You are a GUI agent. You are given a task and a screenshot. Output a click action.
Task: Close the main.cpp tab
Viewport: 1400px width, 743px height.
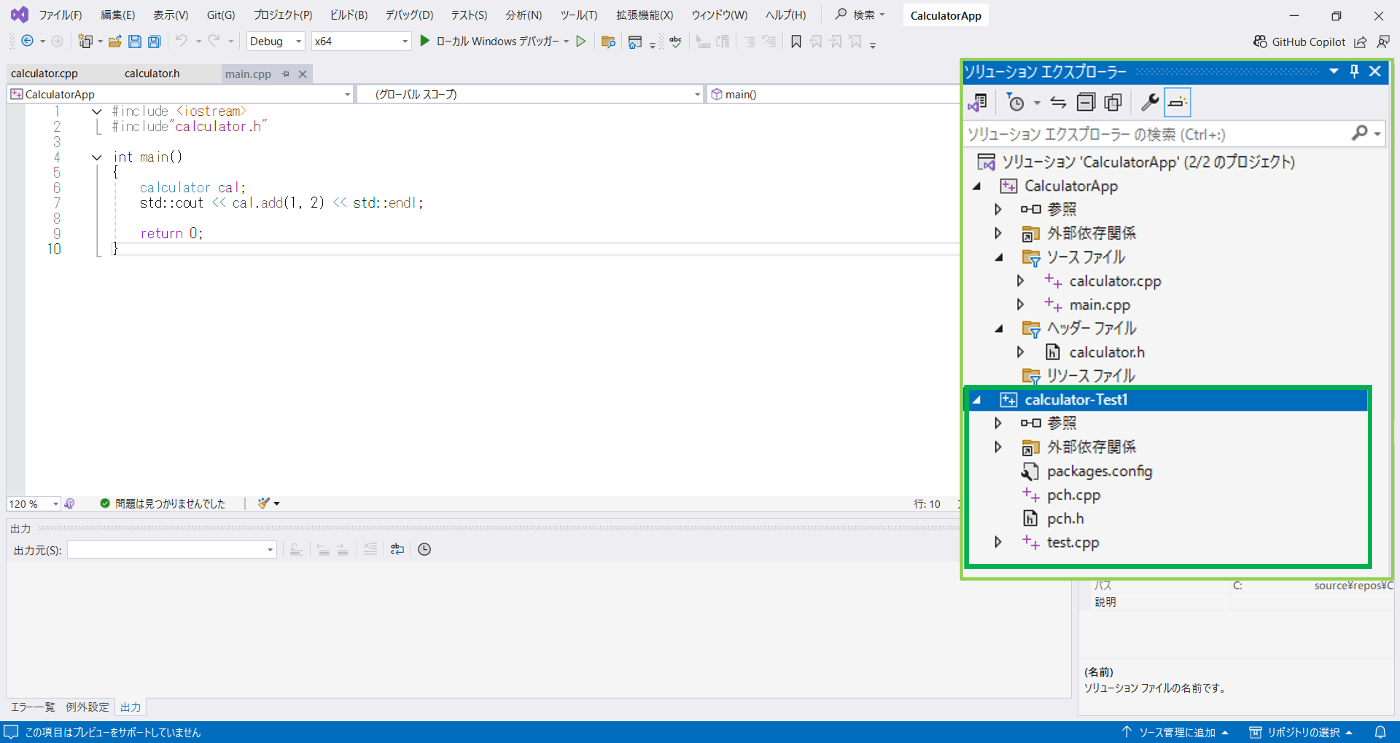pos(303,74)
